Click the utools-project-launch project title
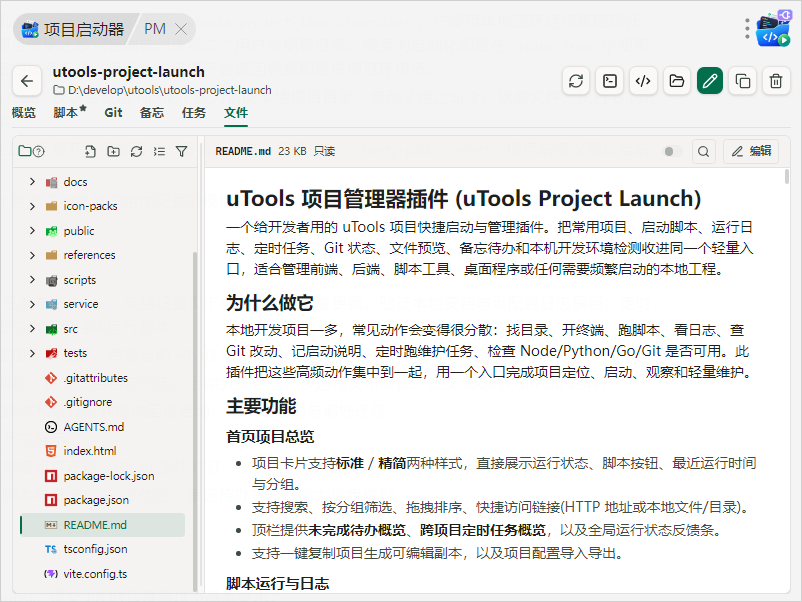 coord(128,72)
